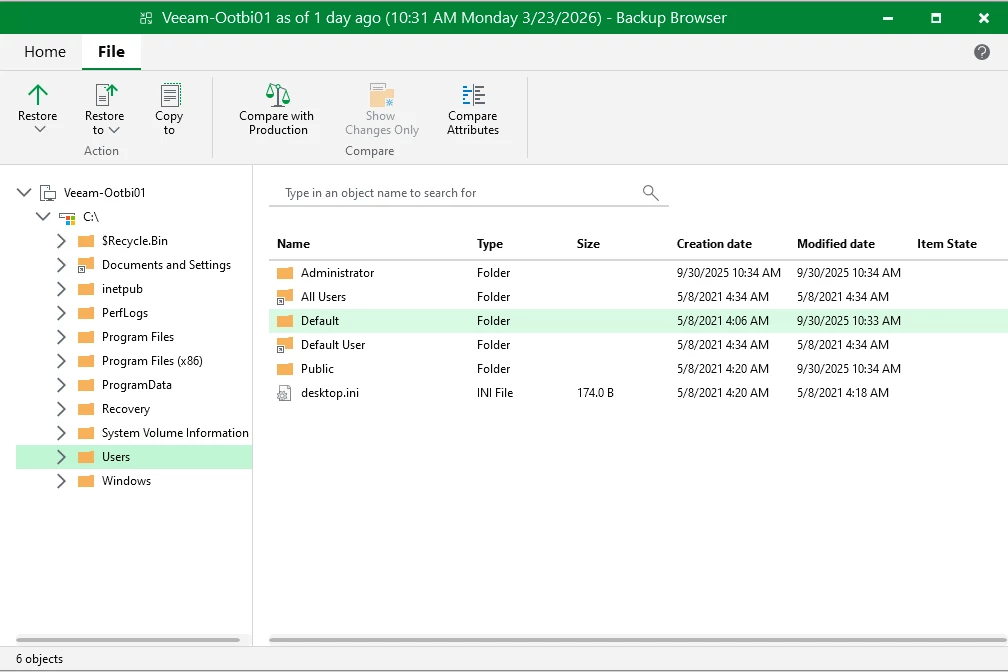Image resolution: width=1008 pixels, height=672 pixels.
Task: Expand the Program Files tree folder
Action: pyautogui.click(x=61, y=337)
